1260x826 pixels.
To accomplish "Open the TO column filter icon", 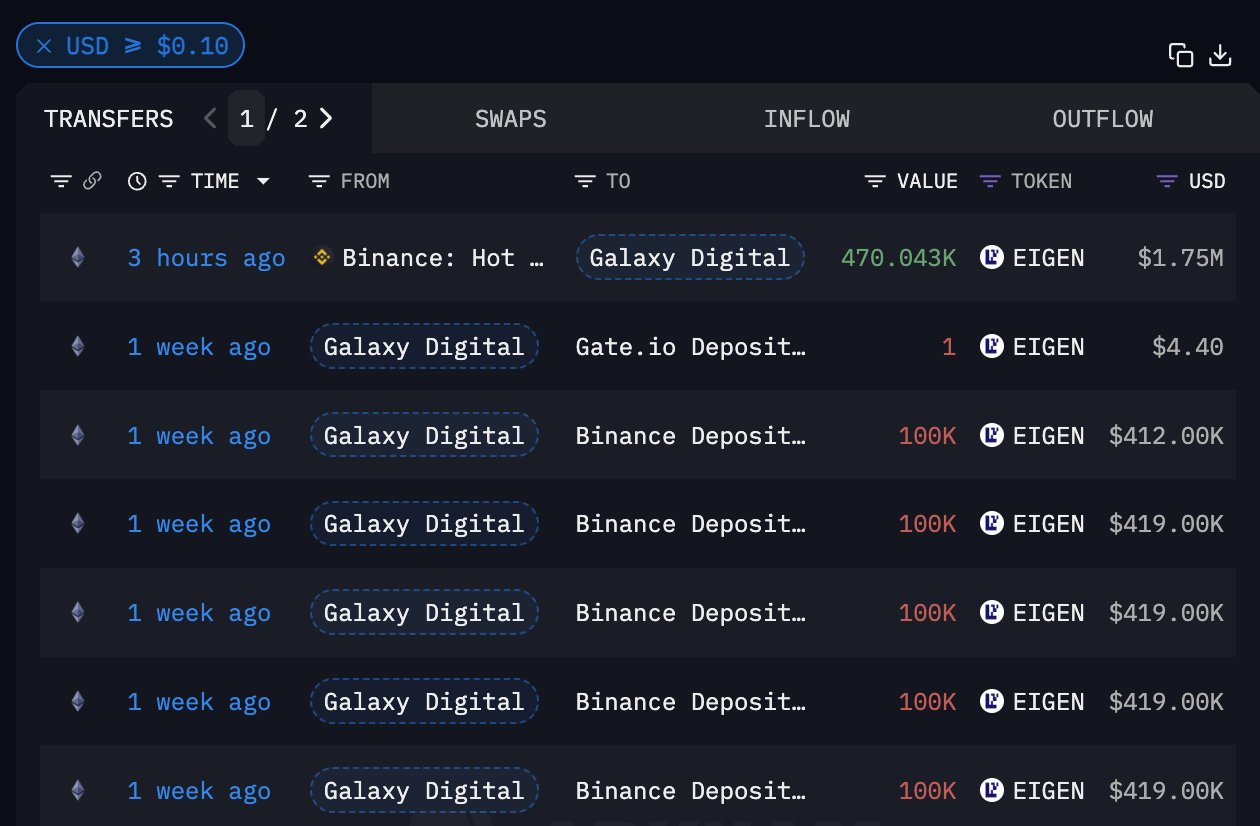I will pos(585,181).
